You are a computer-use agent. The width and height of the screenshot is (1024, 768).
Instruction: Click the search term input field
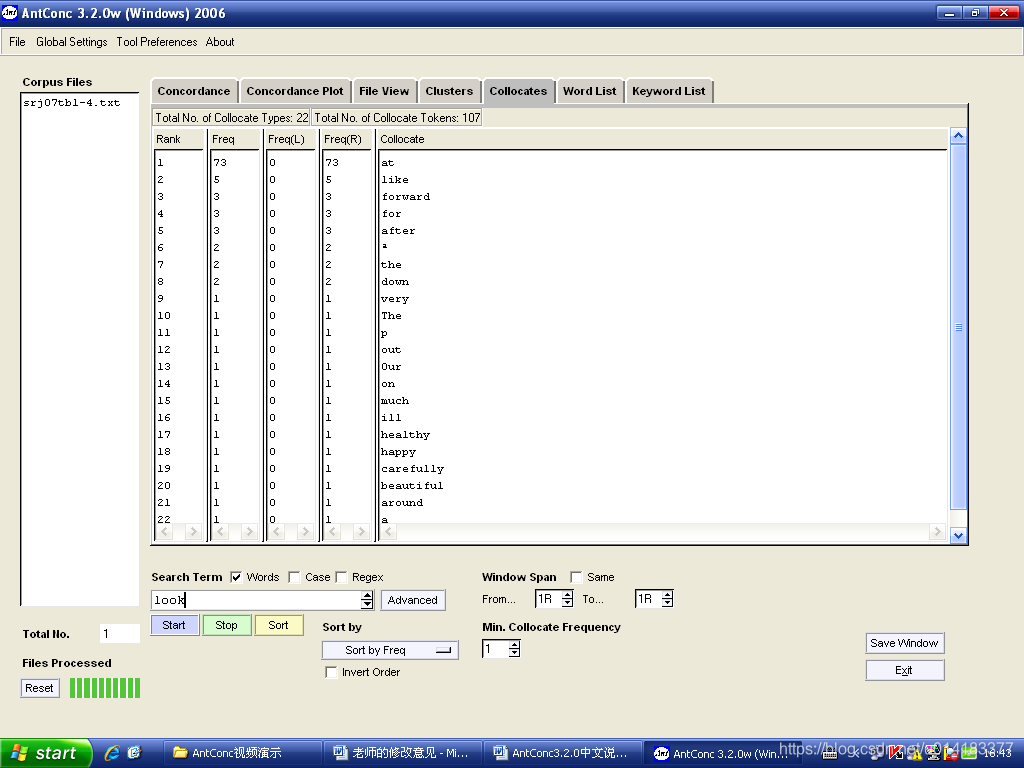click(256, 600)
